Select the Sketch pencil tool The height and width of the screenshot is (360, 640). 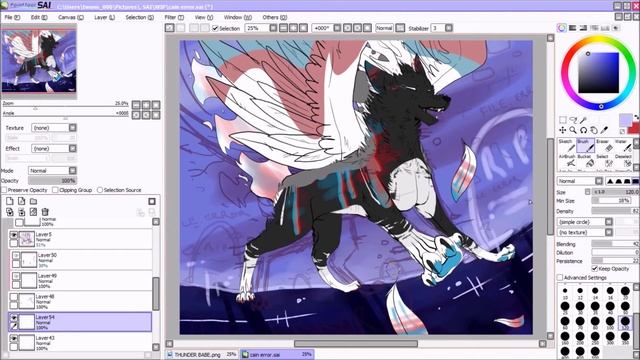[567, 145]
